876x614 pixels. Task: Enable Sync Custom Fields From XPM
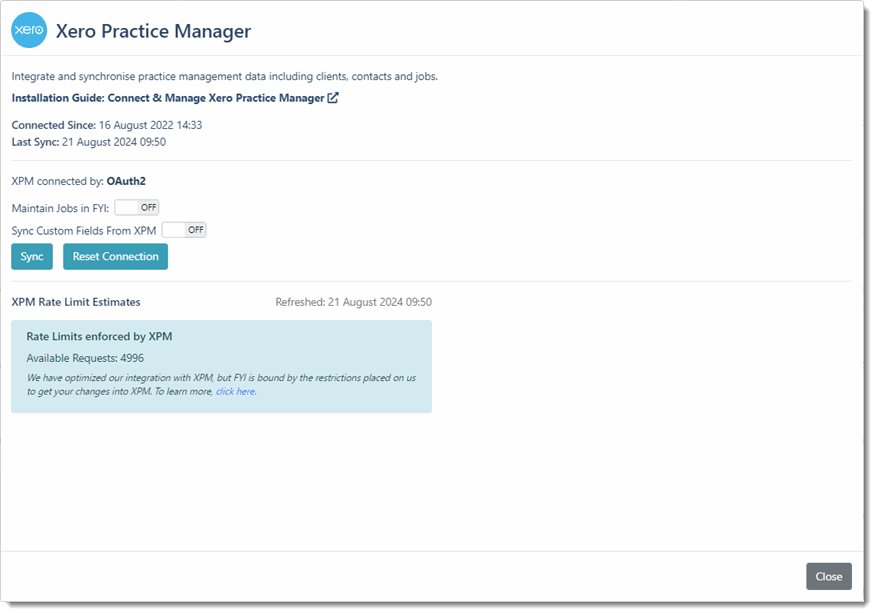point(183,229)
